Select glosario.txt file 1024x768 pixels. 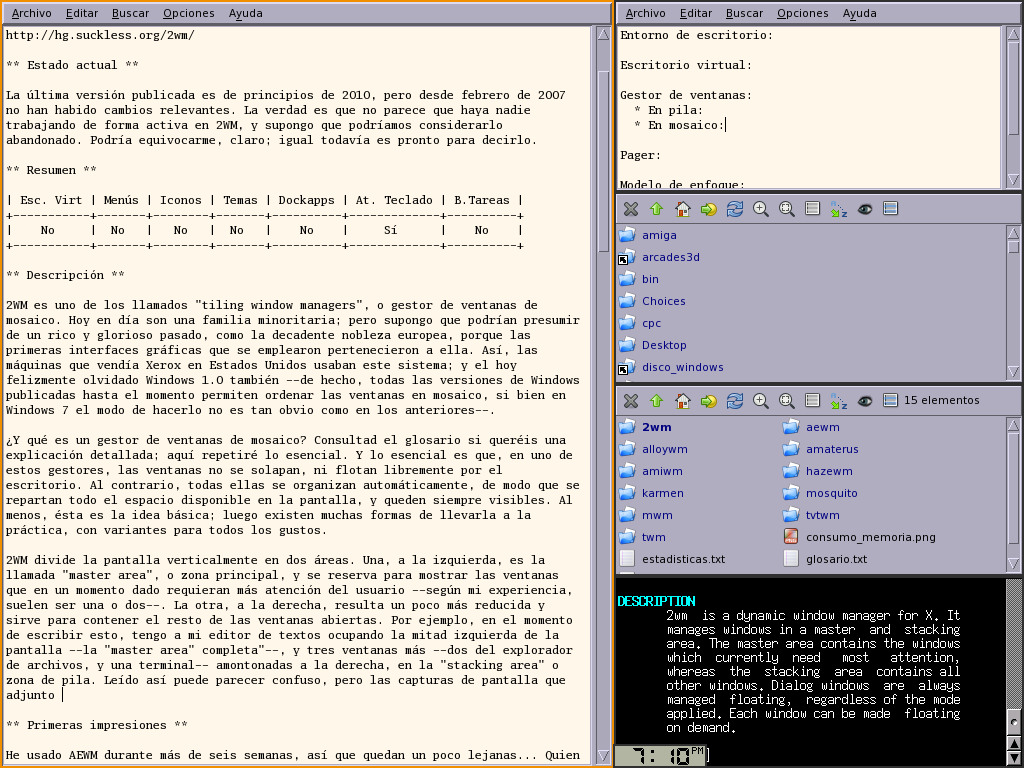[825, 559]
